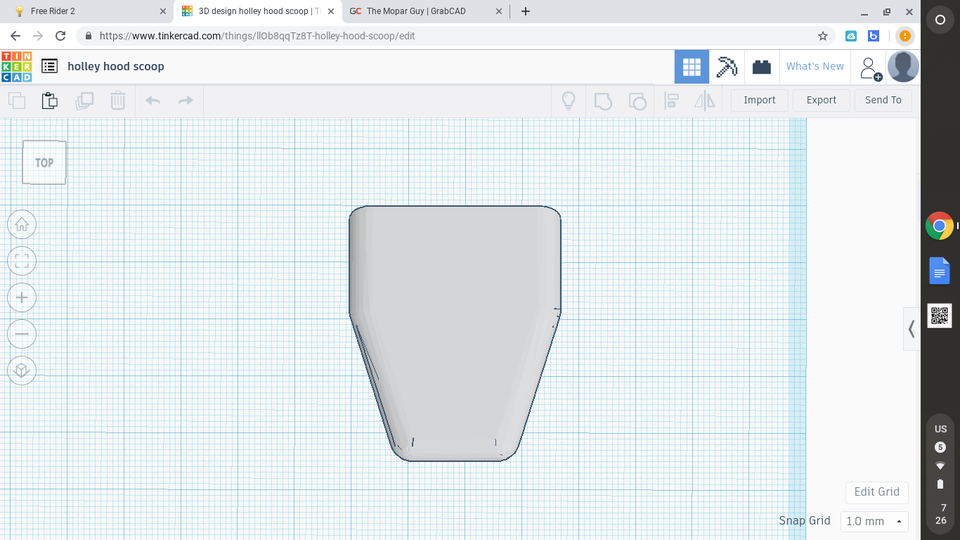960x540 pixels.
Task: Click the TOP view cube
Action: [x=44, y=163]
